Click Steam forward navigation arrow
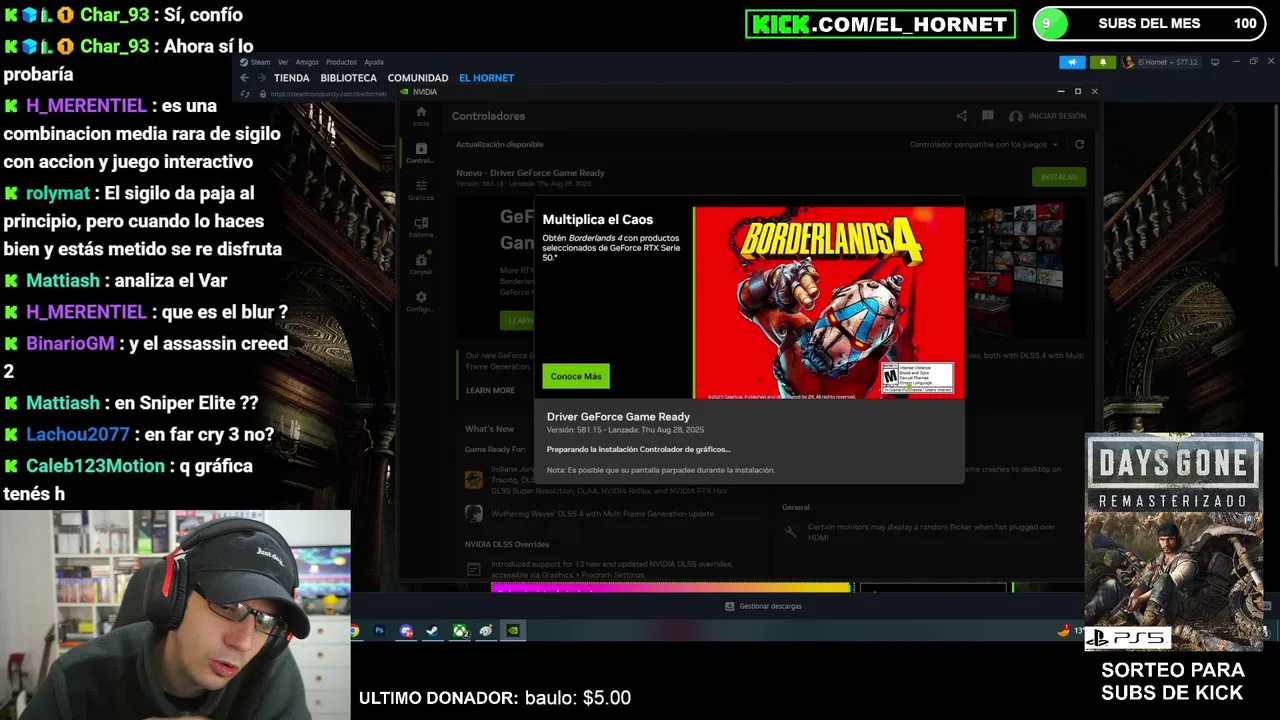 [x=260, y=78]
